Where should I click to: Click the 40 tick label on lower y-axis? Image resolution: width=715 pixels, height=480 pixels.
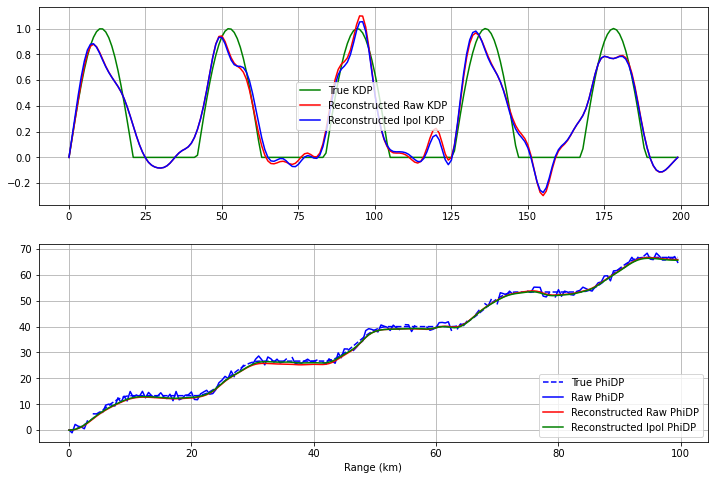coord(26,327)
